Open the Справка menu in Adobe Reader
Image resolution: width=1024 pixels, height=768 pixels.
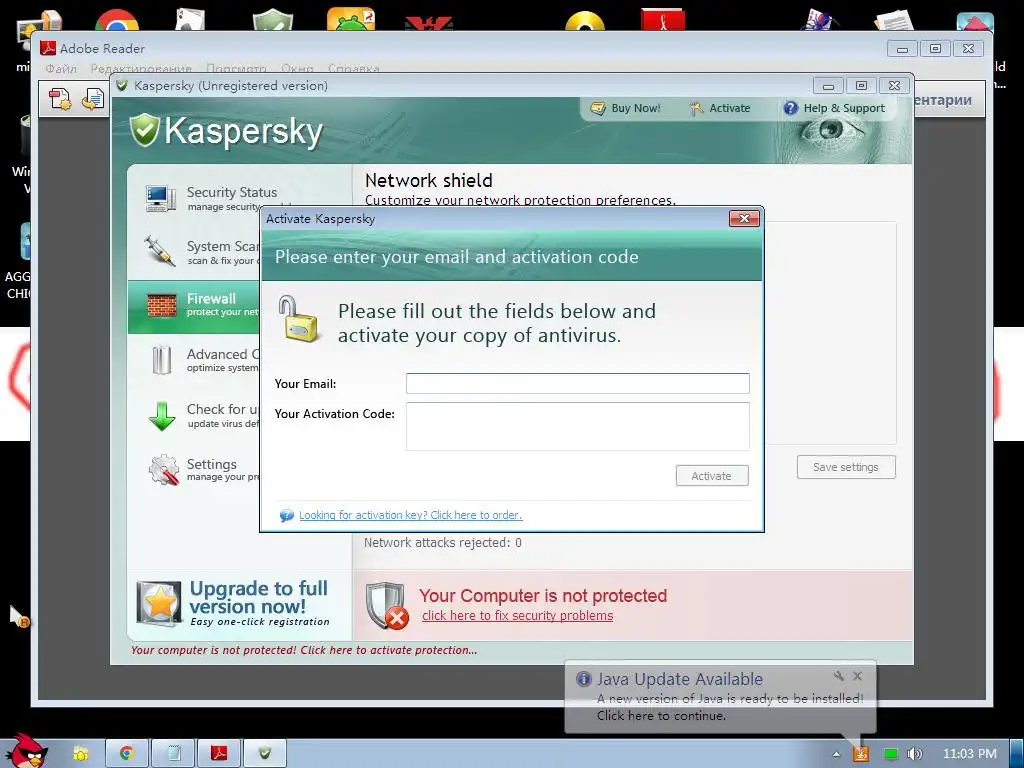[x=353, y=69]
